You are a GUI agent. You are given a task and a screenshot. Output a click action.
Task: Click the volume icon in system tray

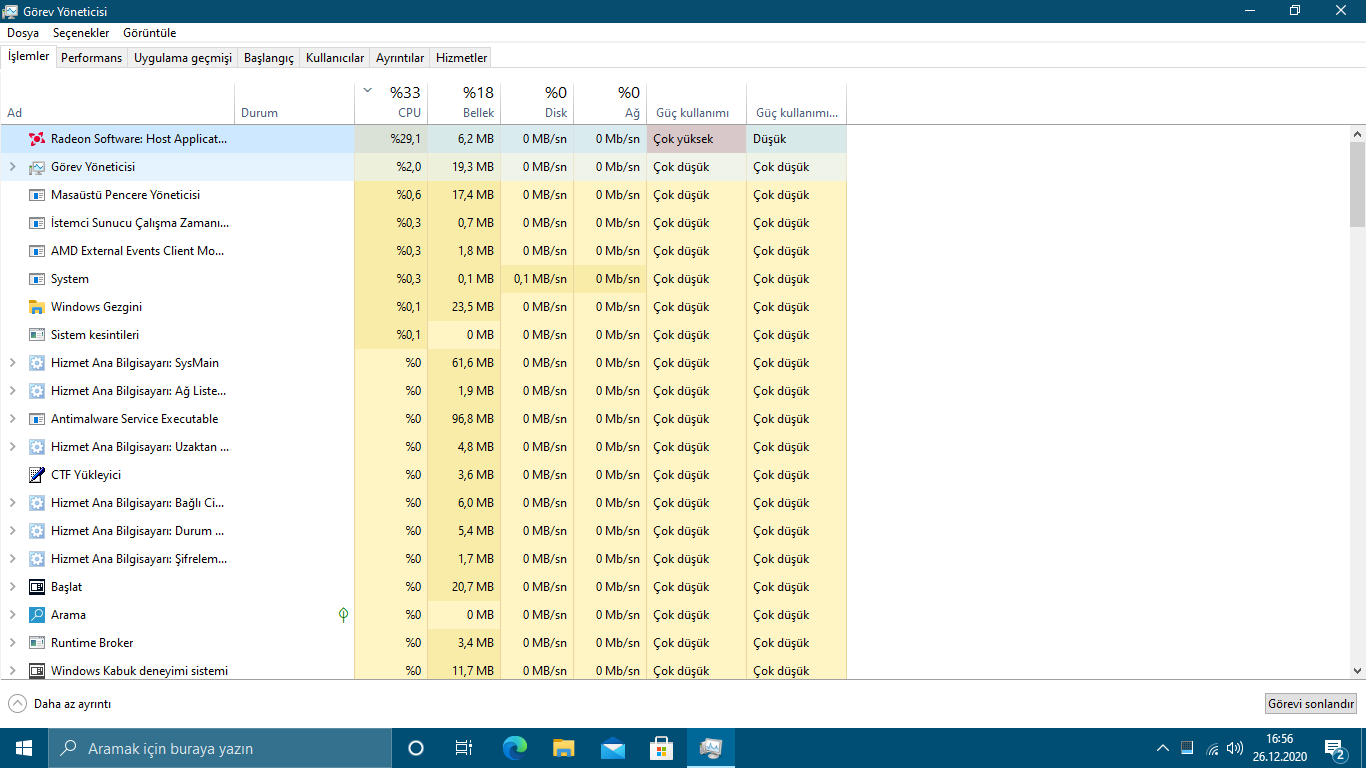(x=1235, y=747)
